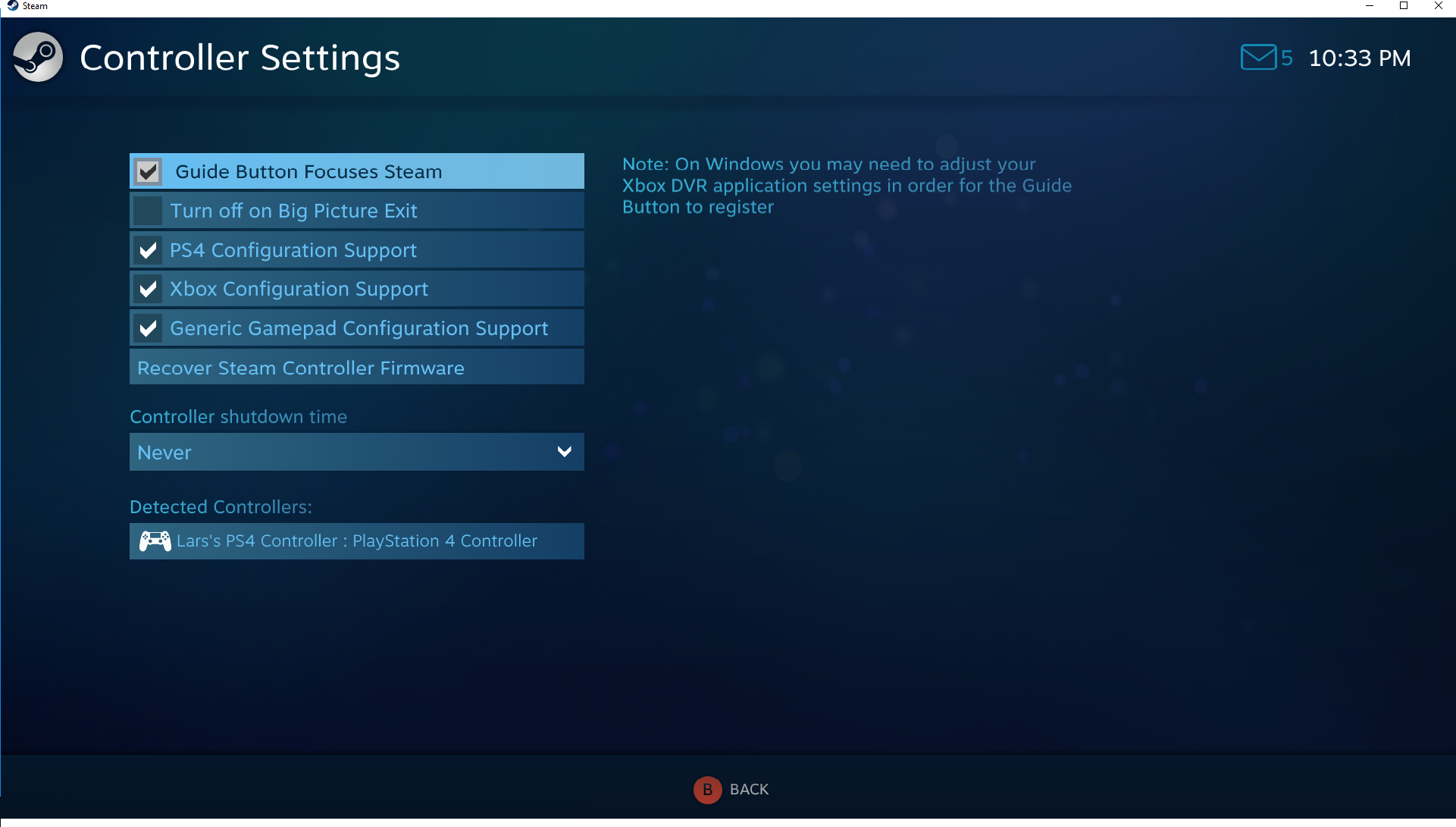Screen dimensions: 1456x827
Task: Click the BACK button at bottom
Action: (x=728, y=789)
